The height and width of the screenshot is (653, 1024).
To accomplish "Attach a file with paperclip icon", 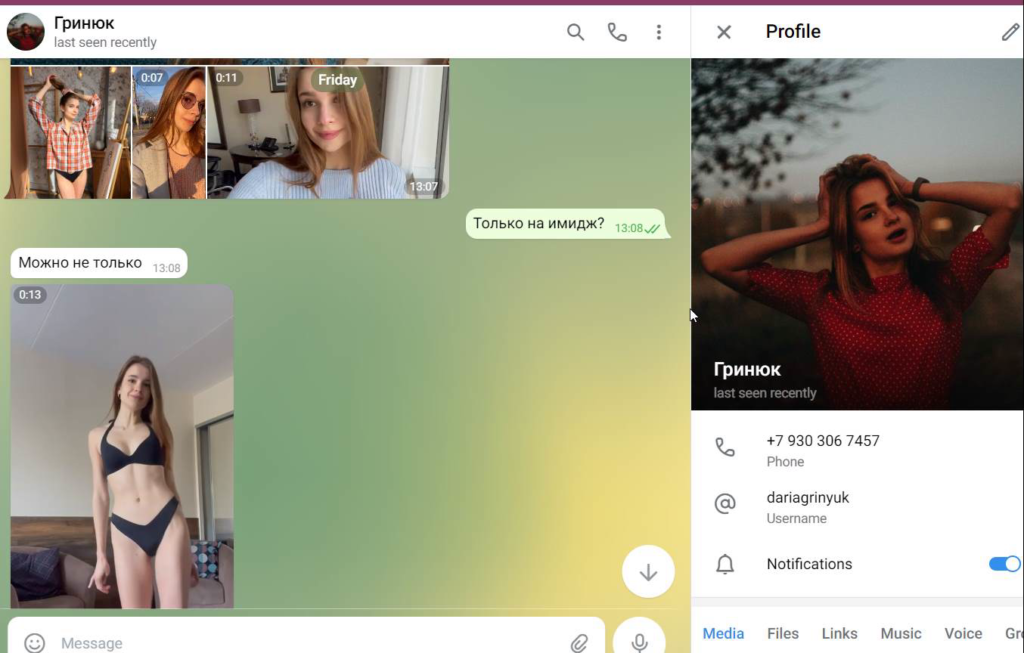I will pyautogui.click(x=579, y=642).
